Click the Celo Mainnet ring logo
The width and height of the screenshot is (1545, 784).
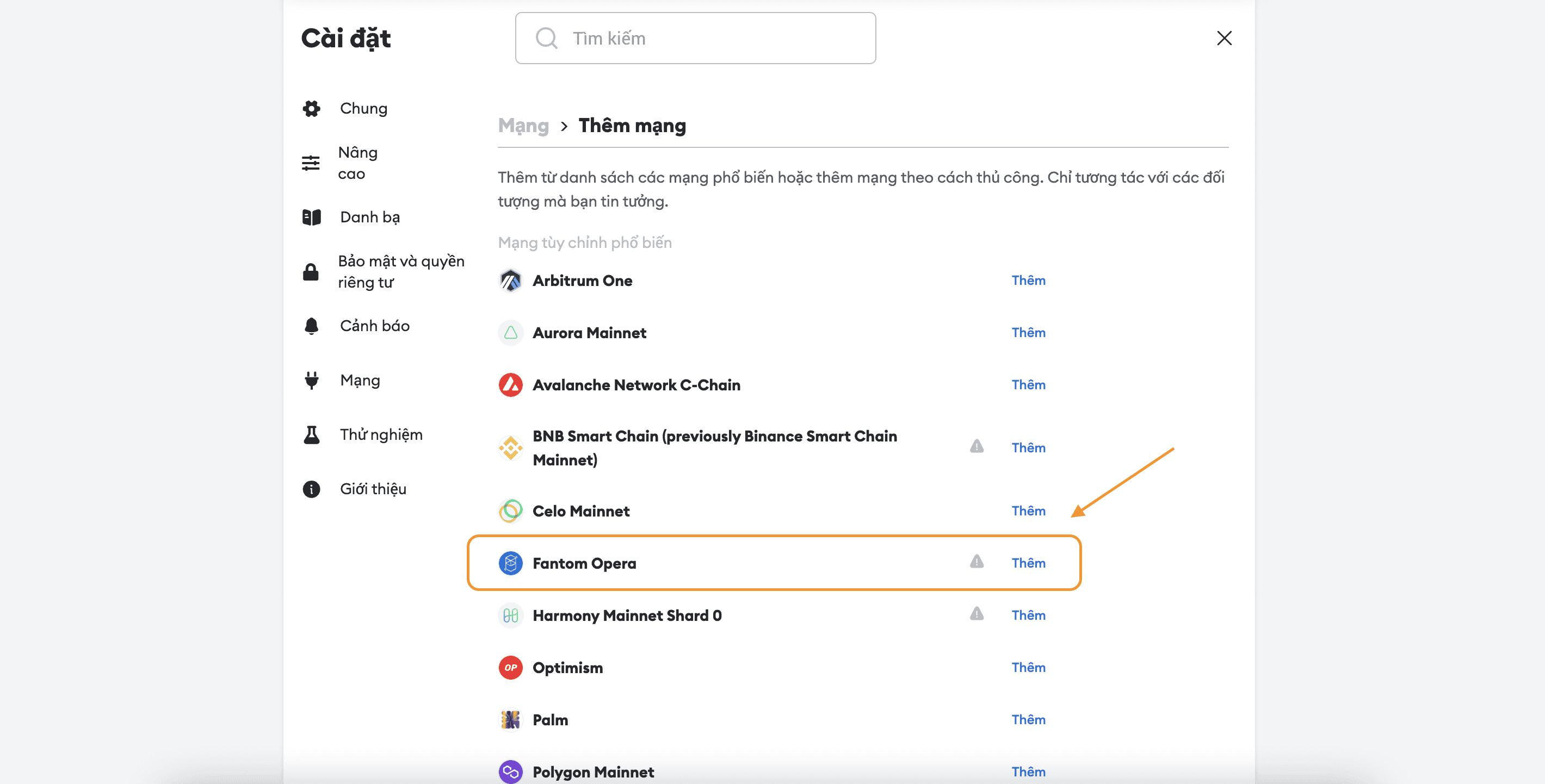(x=510, y=511)
